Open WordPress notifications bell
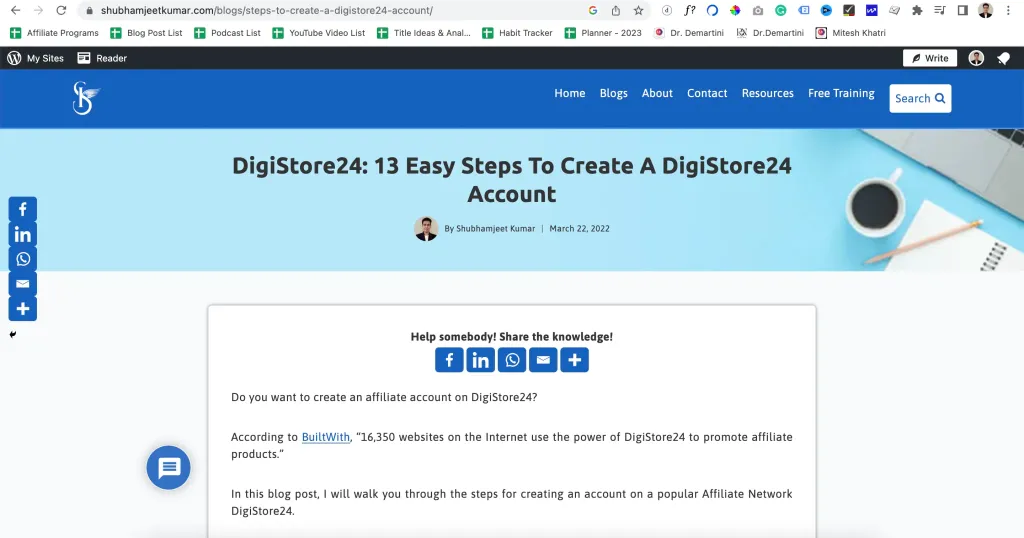 (x=1004, y=59)
